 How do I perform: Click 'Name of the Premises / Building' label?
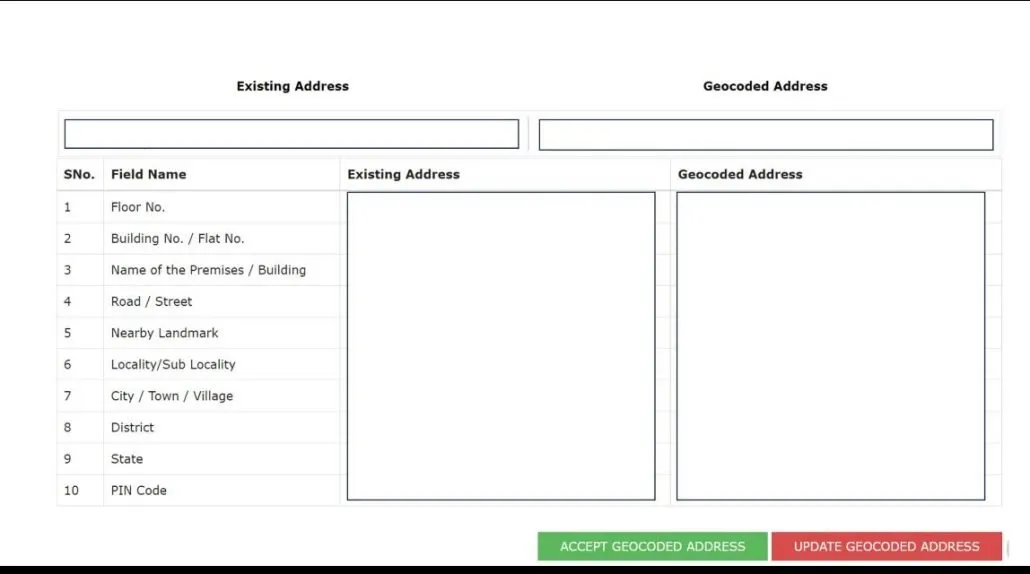(208, 270)
